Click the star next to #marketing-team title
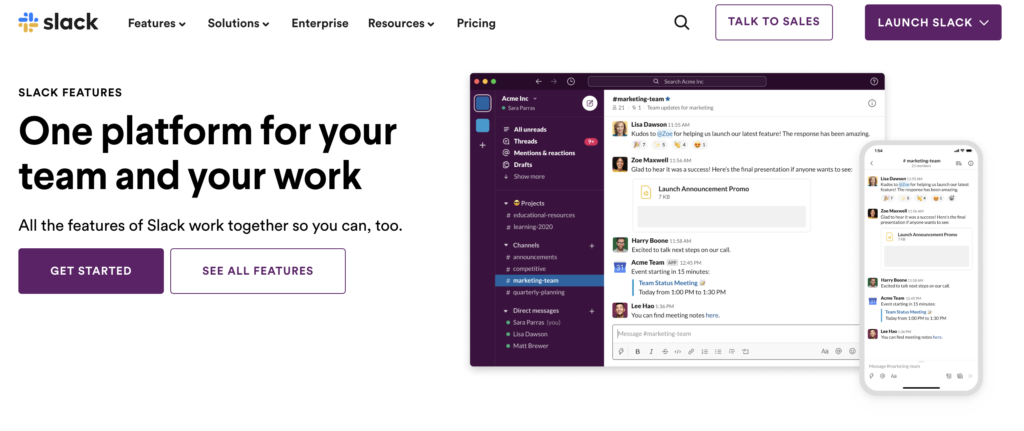1024x431 pixels. (x=667, y=99)
